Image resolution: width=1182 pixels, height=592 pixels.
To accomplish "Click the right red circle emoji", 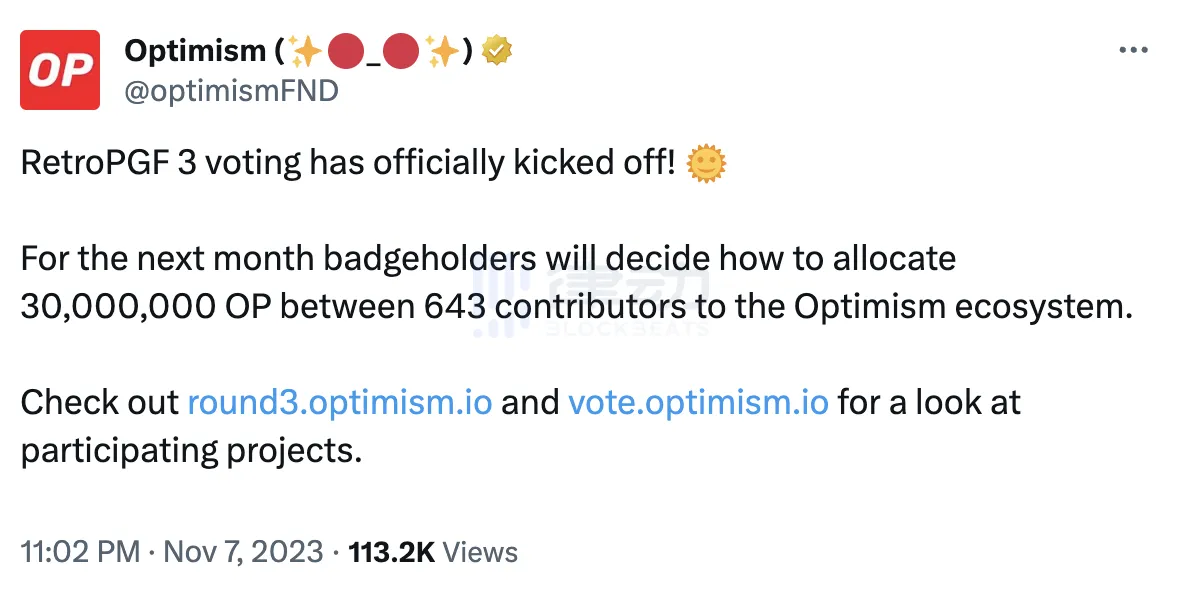I will (x=401, y=52).
